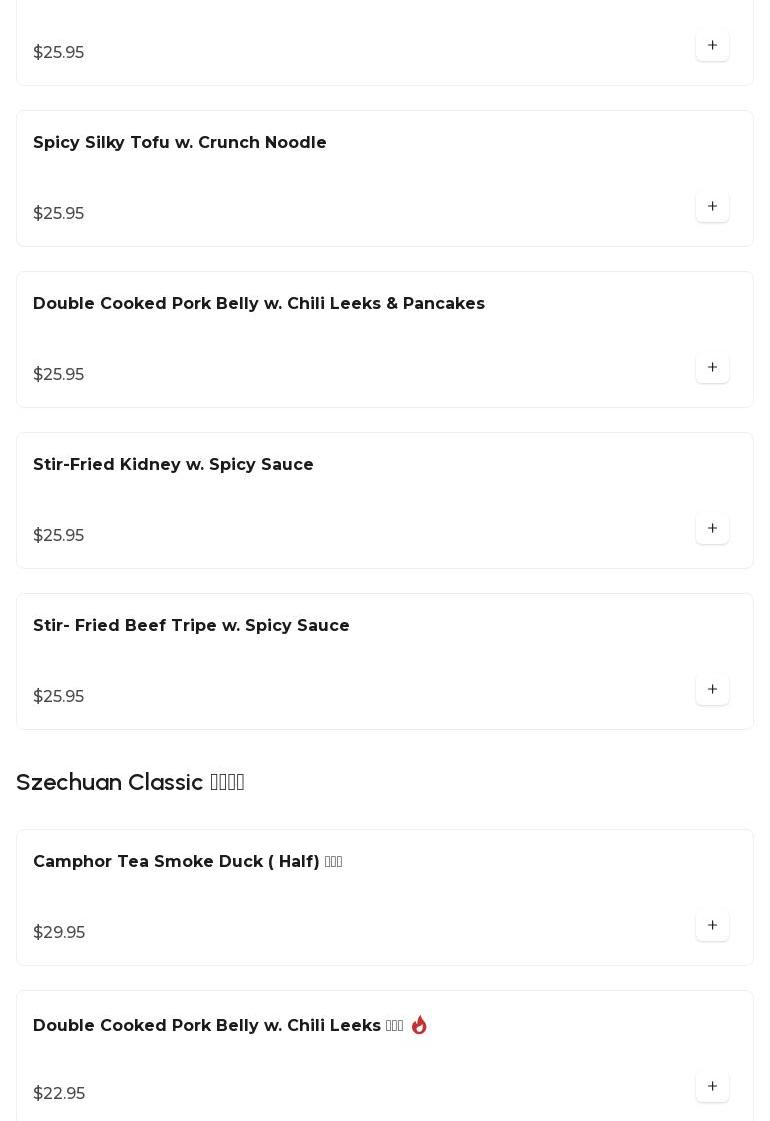Select Stir-Fried Kidney w. Spicy Sauce title

173,464
